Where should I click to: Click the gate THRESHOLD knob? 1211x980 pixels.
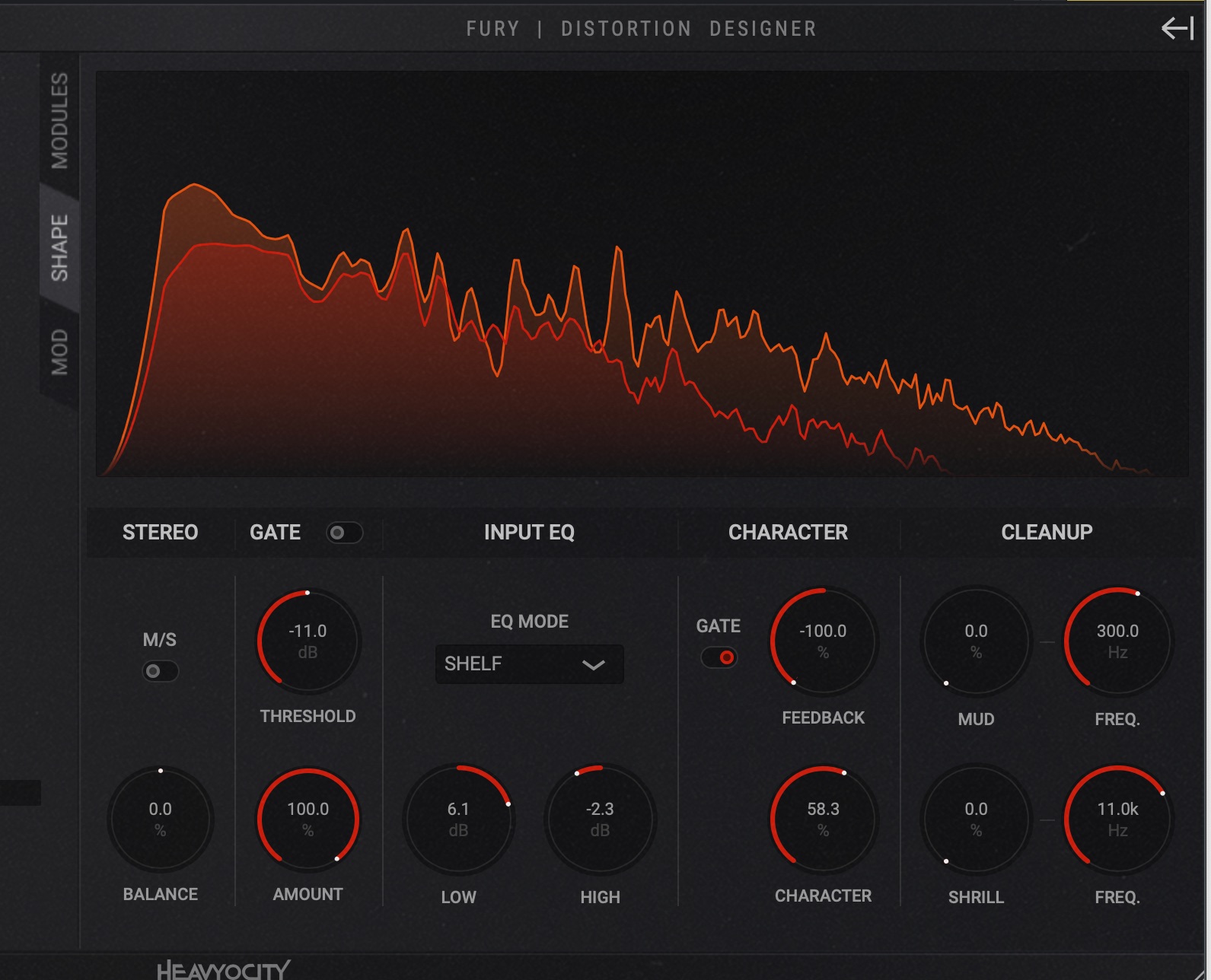(x=308, y=641)
